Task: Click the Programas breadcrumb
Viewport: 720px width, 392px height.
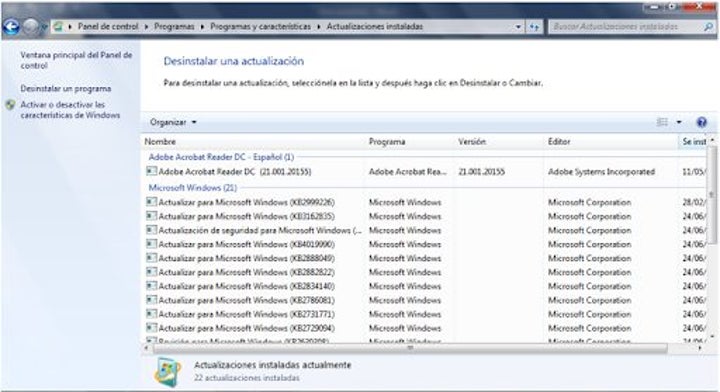Action: 174,27
